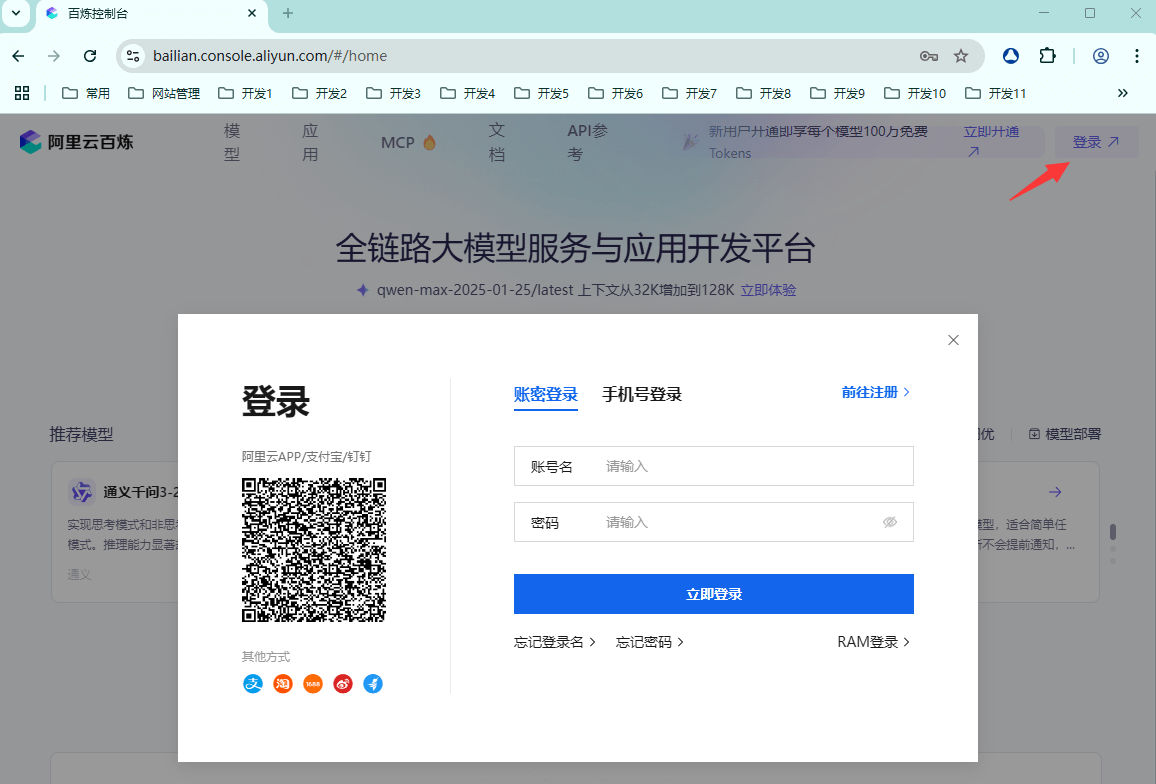The height and width of the screenshot is (784, 1156).
Task: Open the 开发9 bookmarks folder
Action: (838, 93)
